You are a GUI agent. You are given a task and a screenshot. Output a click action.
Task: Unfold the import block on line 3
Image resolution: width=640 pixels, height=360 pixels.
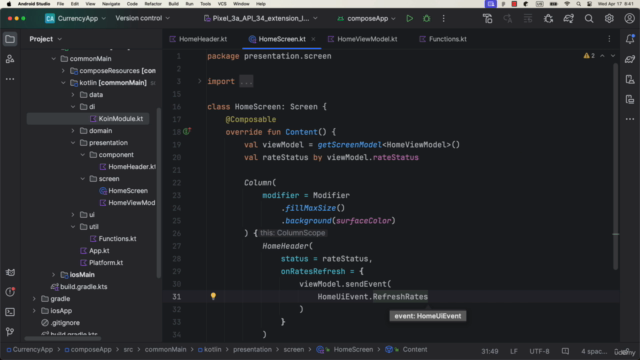click(200, 81)
